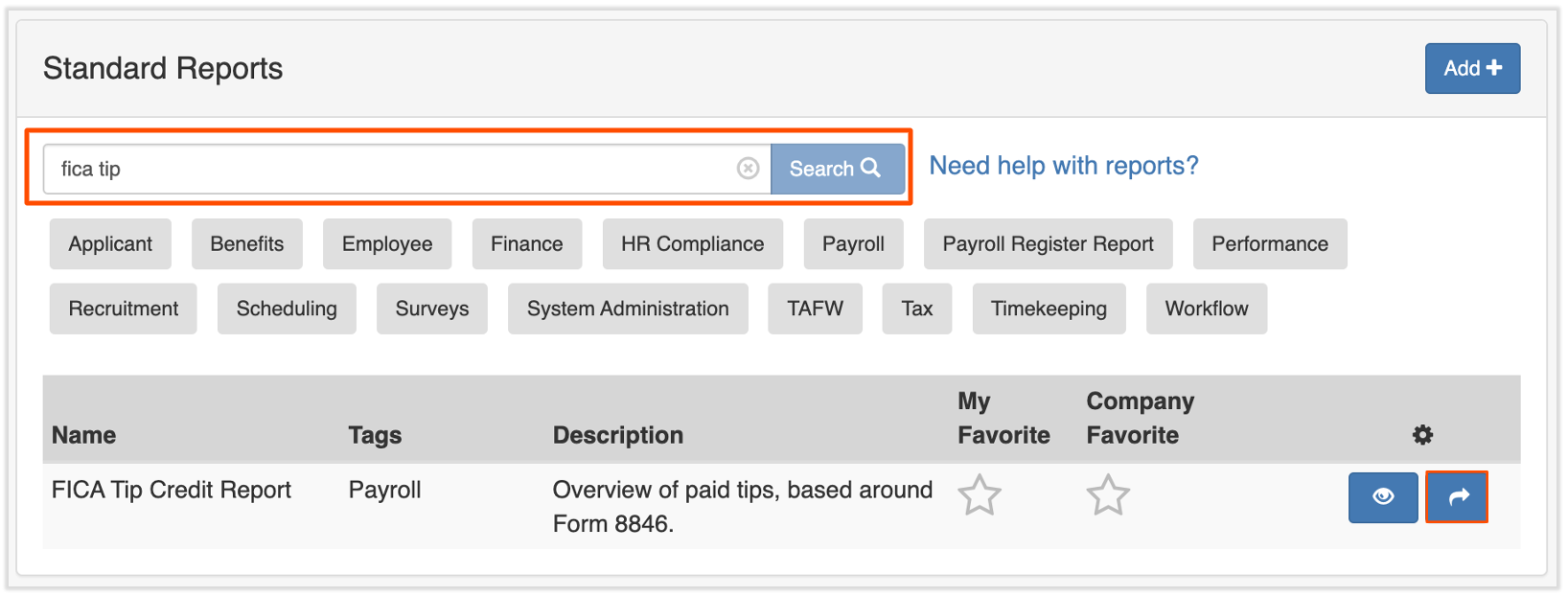1568x596 pixels.
Task: Choose the Timekeeping tag filter
Action: (1049, 309)
